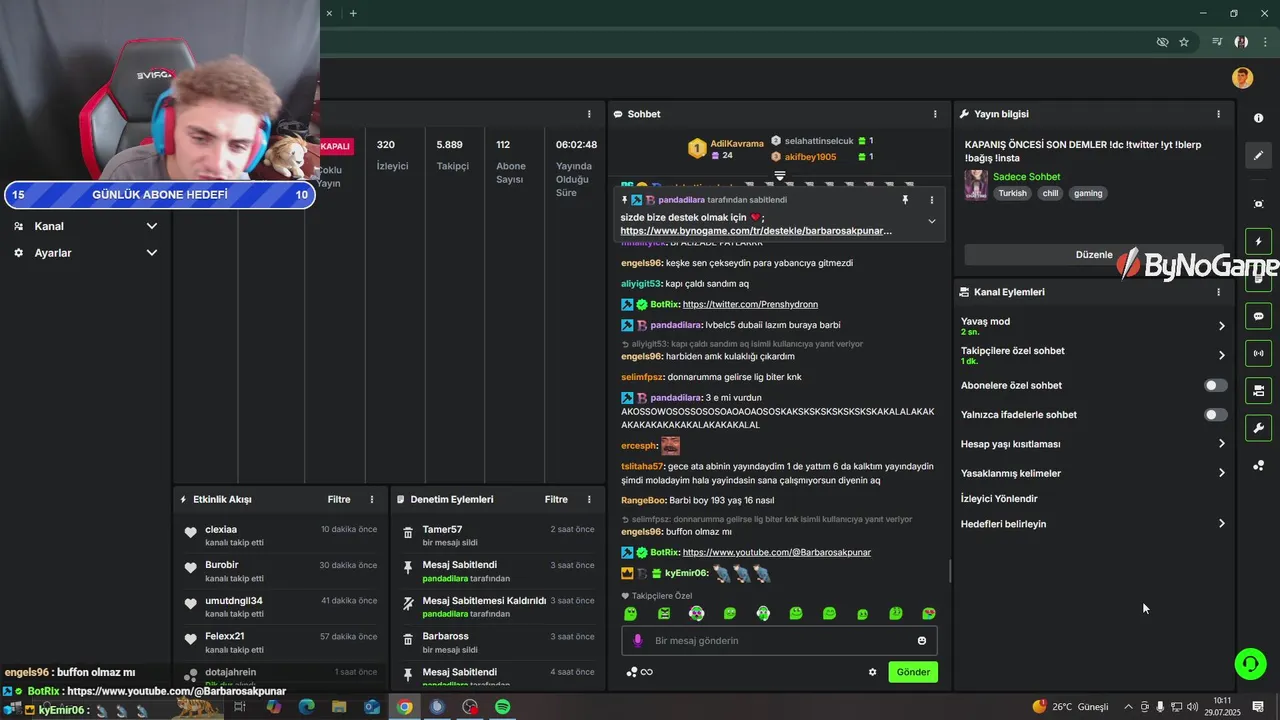Open Takipçilere özel sohbet settings arrow
1280x720 pixels.
pyautogui.click(x=1221, y=355)
